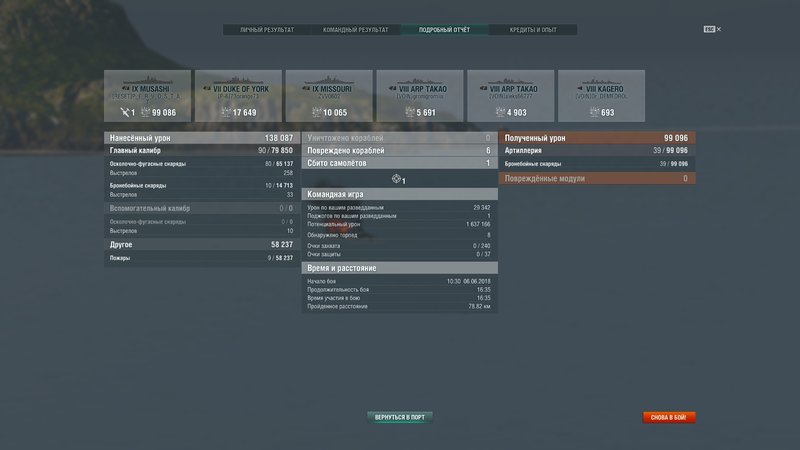The width and height of the screenshot is (800, 450).
Task: Click the Выстрелов 10 row
Action: [x=202, y=231]
